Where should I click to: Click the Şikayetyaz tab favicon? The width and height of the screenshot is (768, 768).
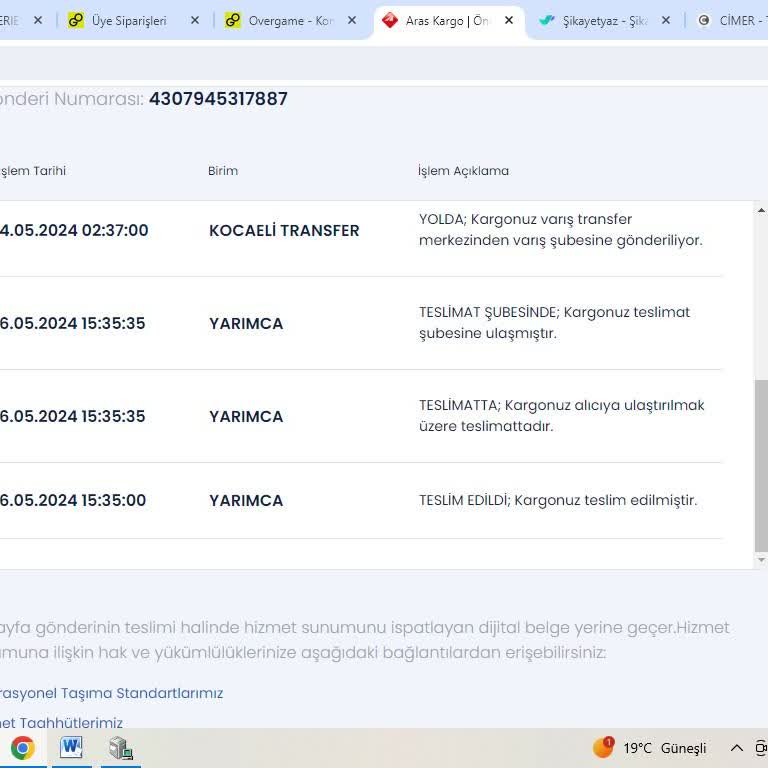547,21
